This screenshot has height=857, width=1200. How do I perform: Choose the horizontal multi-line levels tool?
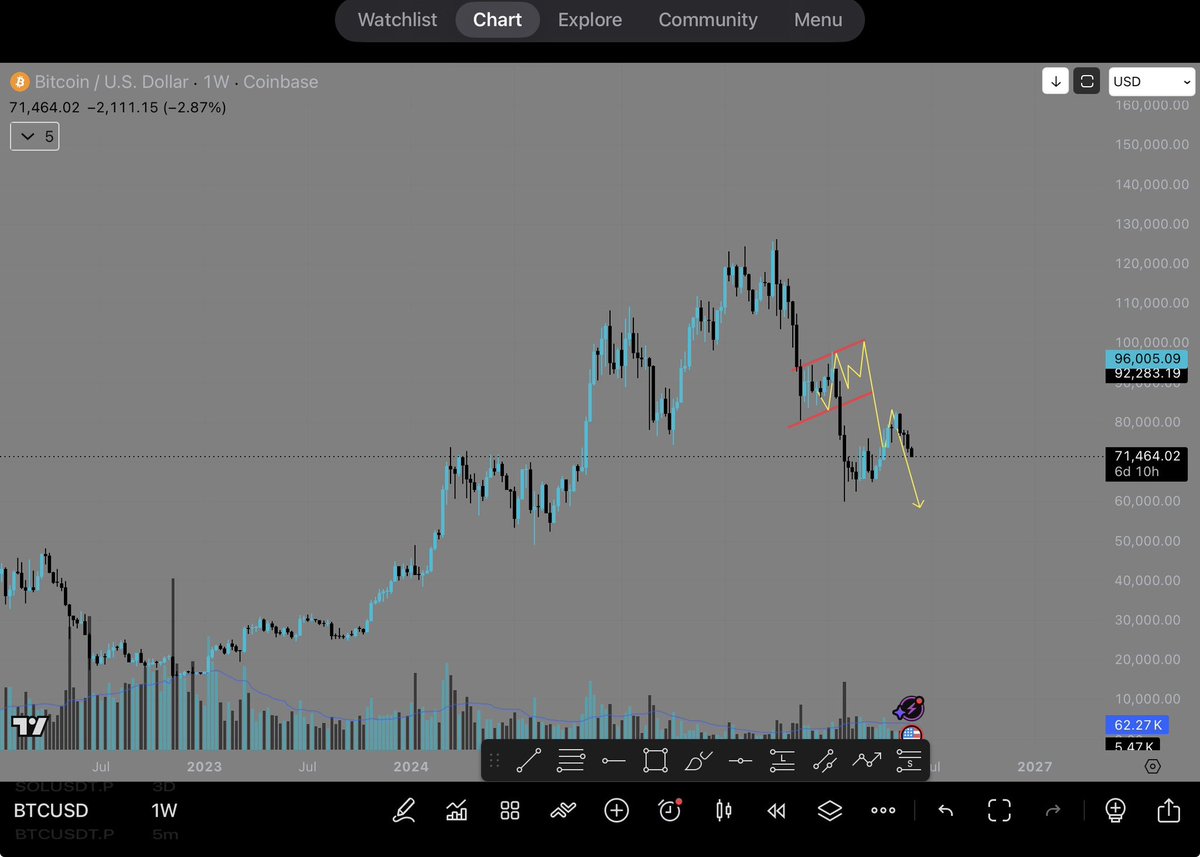coord(571,761)
